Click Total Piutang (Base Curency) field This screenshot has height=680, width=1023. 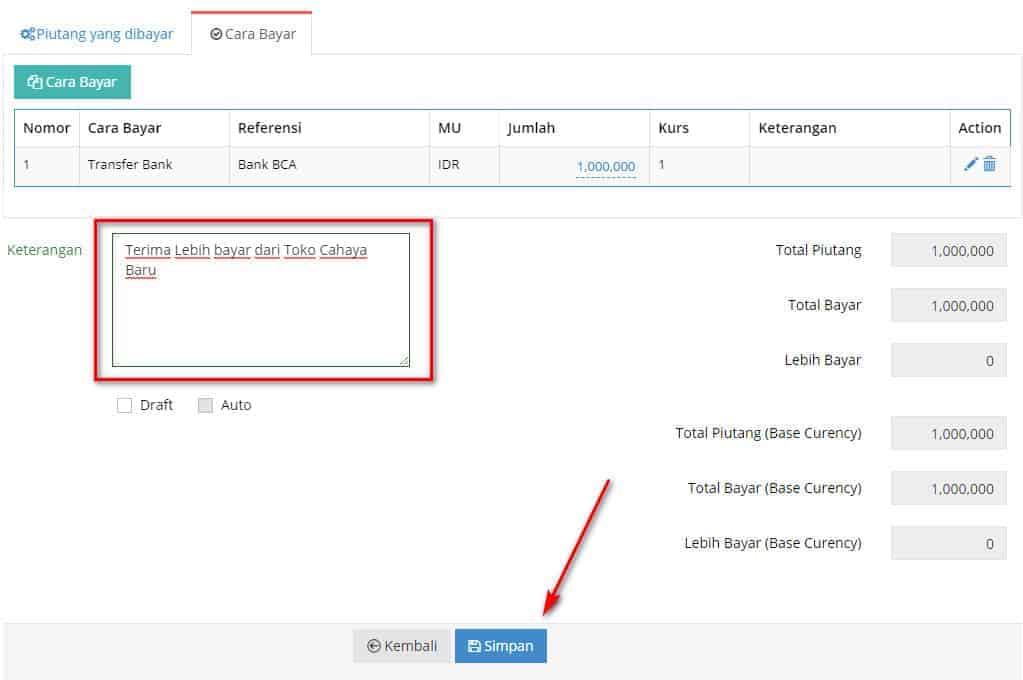[949, 433]
